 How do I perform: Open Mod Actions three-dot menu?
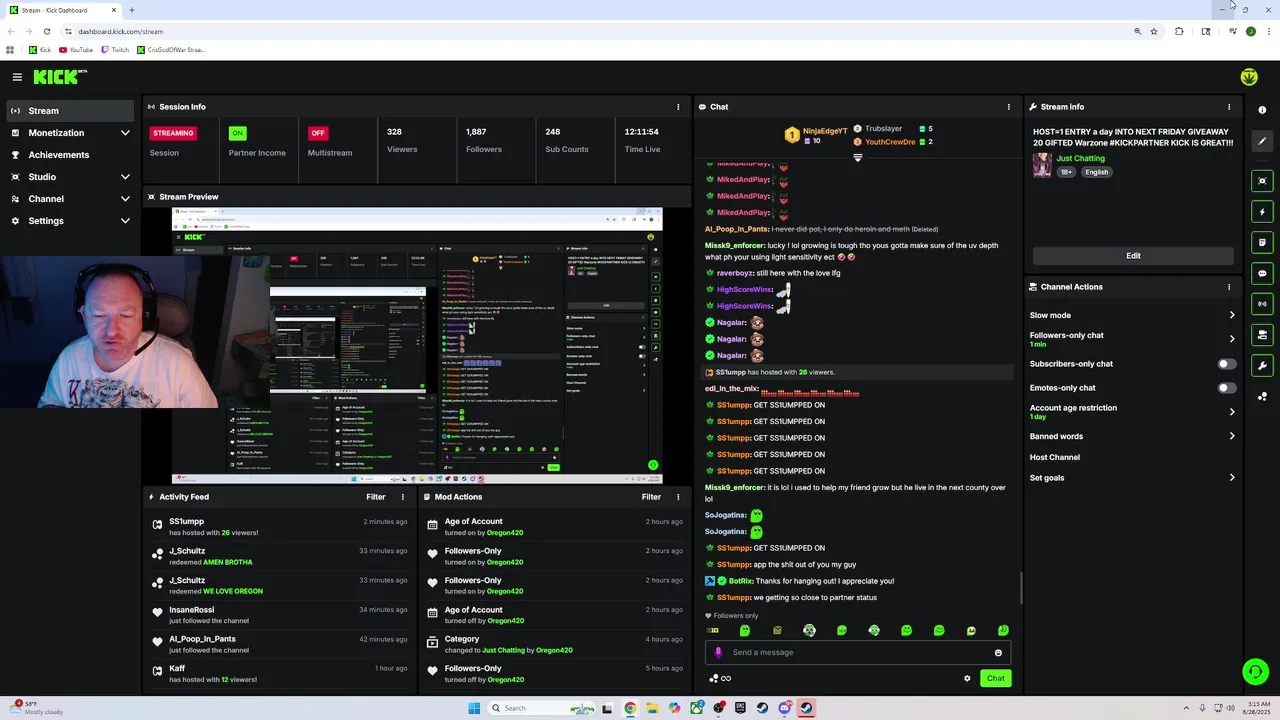[x=678, y=497]
